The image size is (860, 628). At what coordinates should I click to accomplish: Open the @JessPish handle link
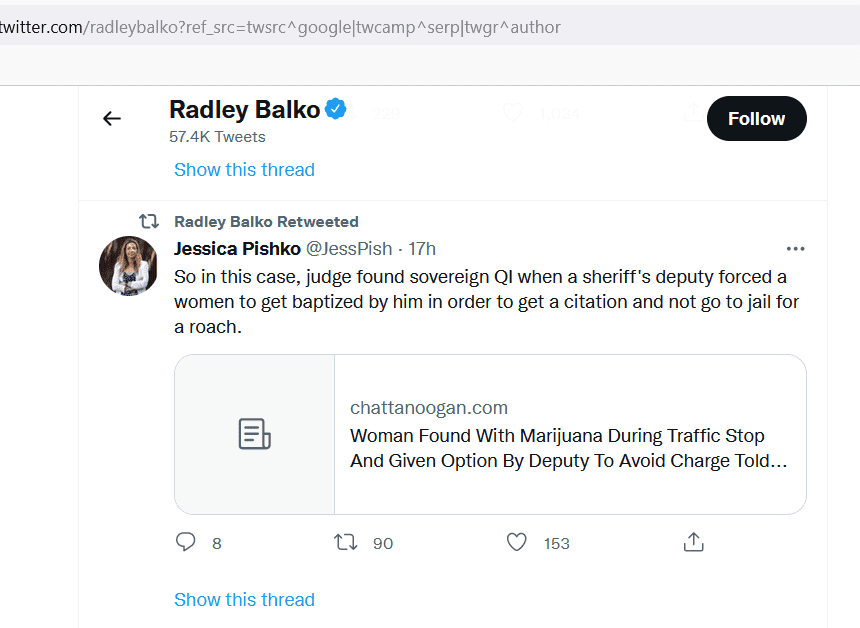point(349,248)
